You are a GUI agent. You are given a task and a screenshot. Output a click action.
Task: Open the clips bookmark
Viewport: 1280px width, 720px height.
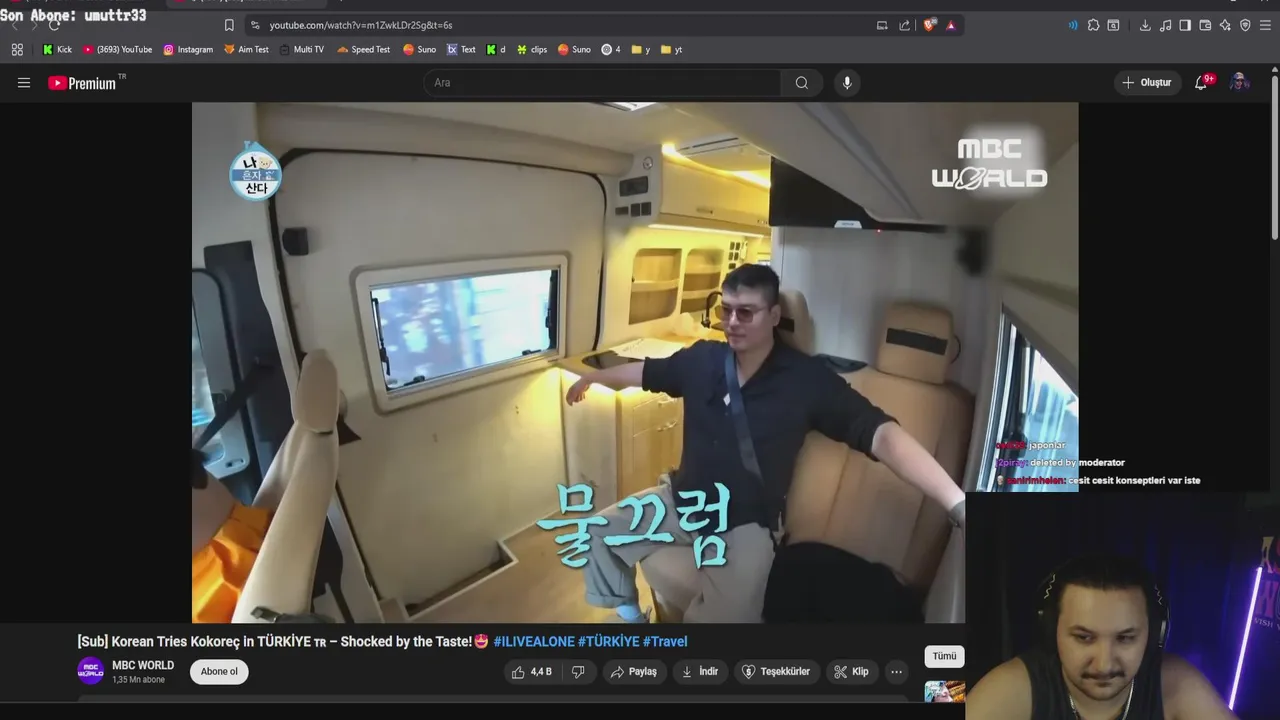point(532,49)
